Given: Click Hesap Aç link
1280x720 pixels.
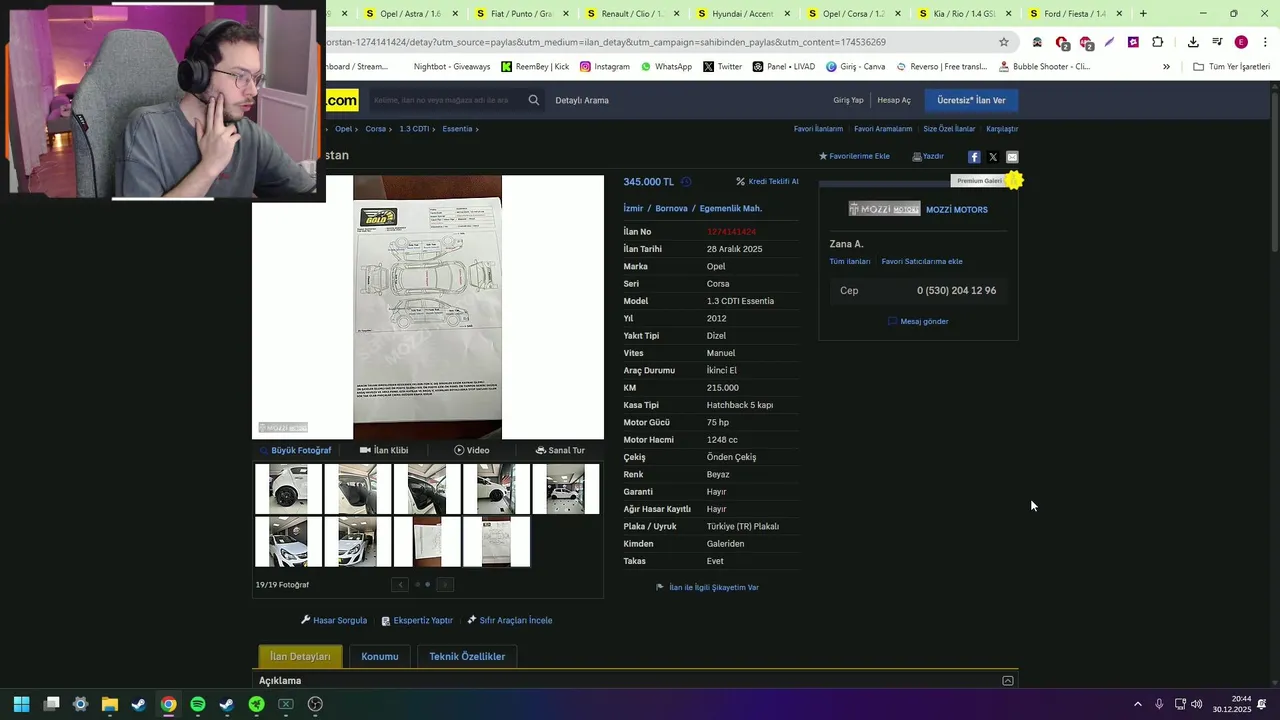Looking at the screenshot, I should [894, 100].
